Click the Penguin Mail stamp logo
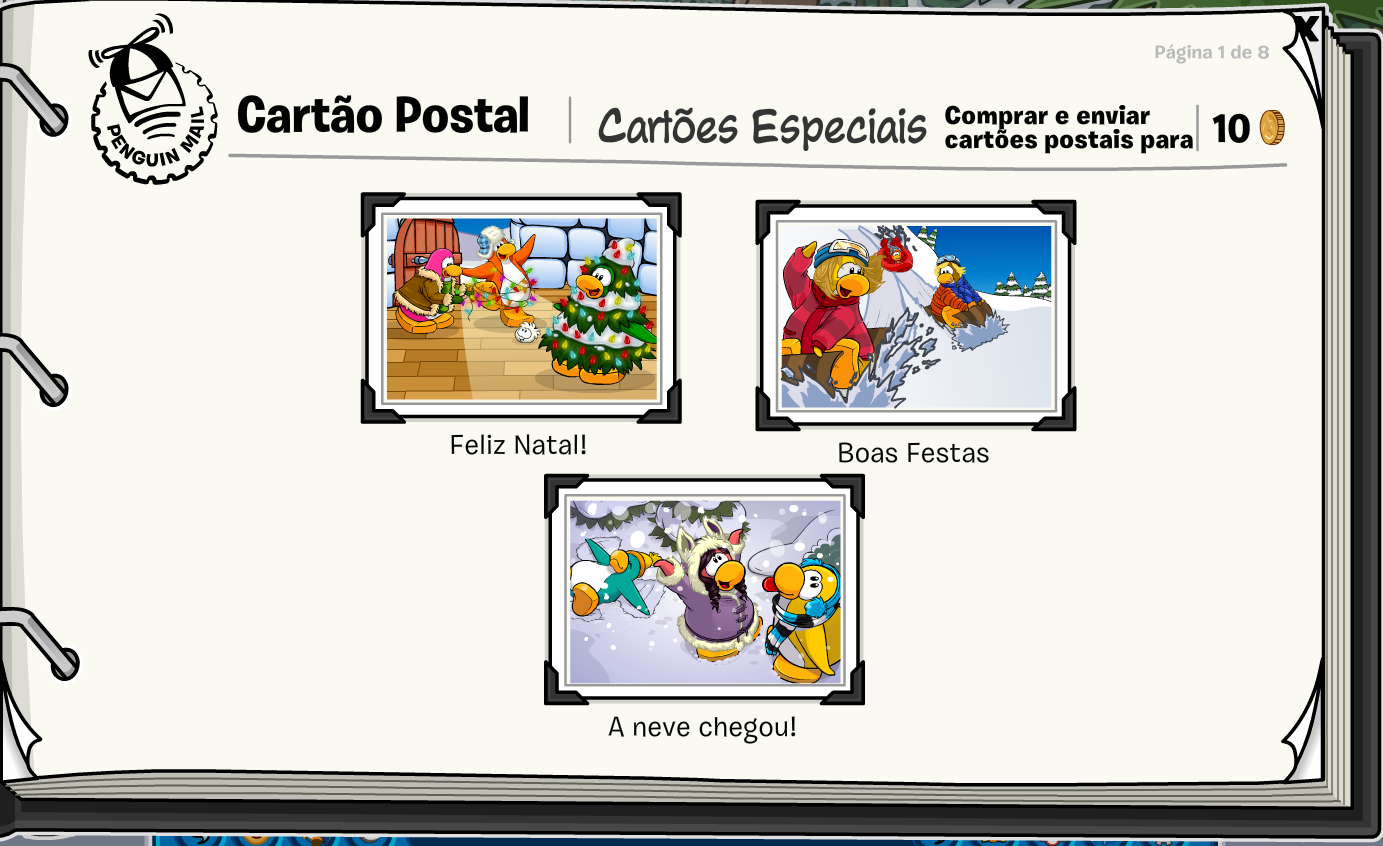This screenshot has width=1383, height=846. tap(154, 101)
